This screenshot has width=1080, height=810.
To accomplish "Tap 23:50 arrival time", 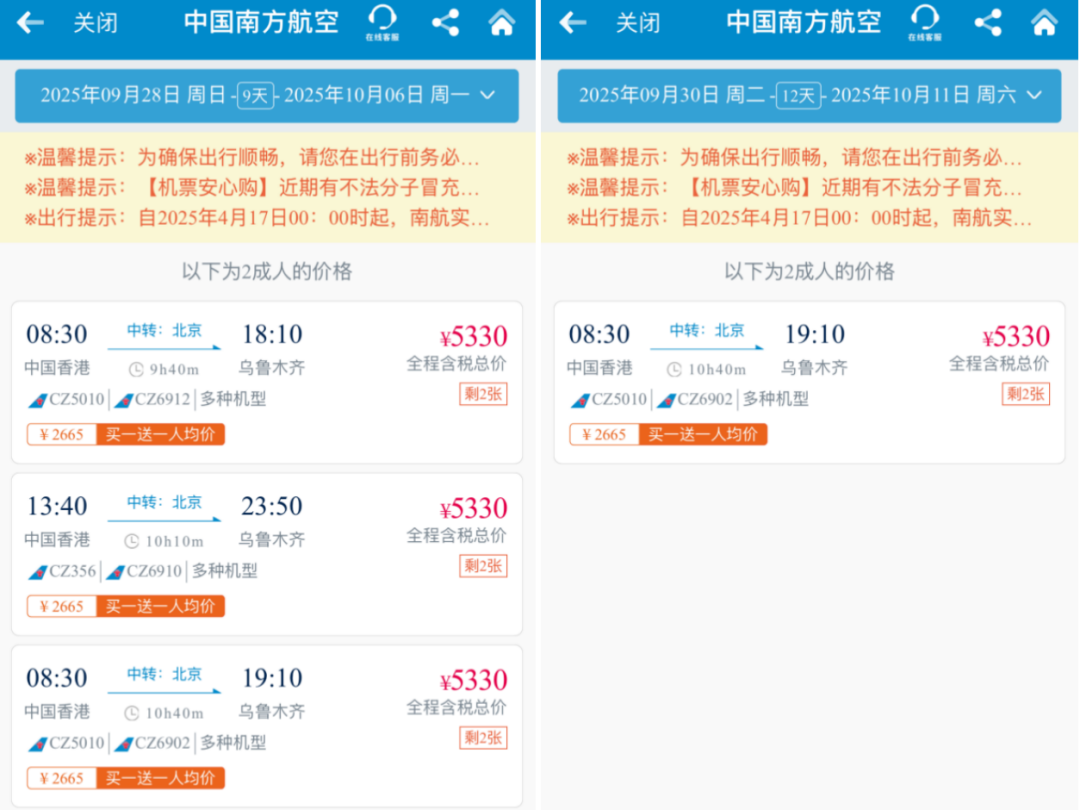I will pyautogui.click(x=272, y=506).
